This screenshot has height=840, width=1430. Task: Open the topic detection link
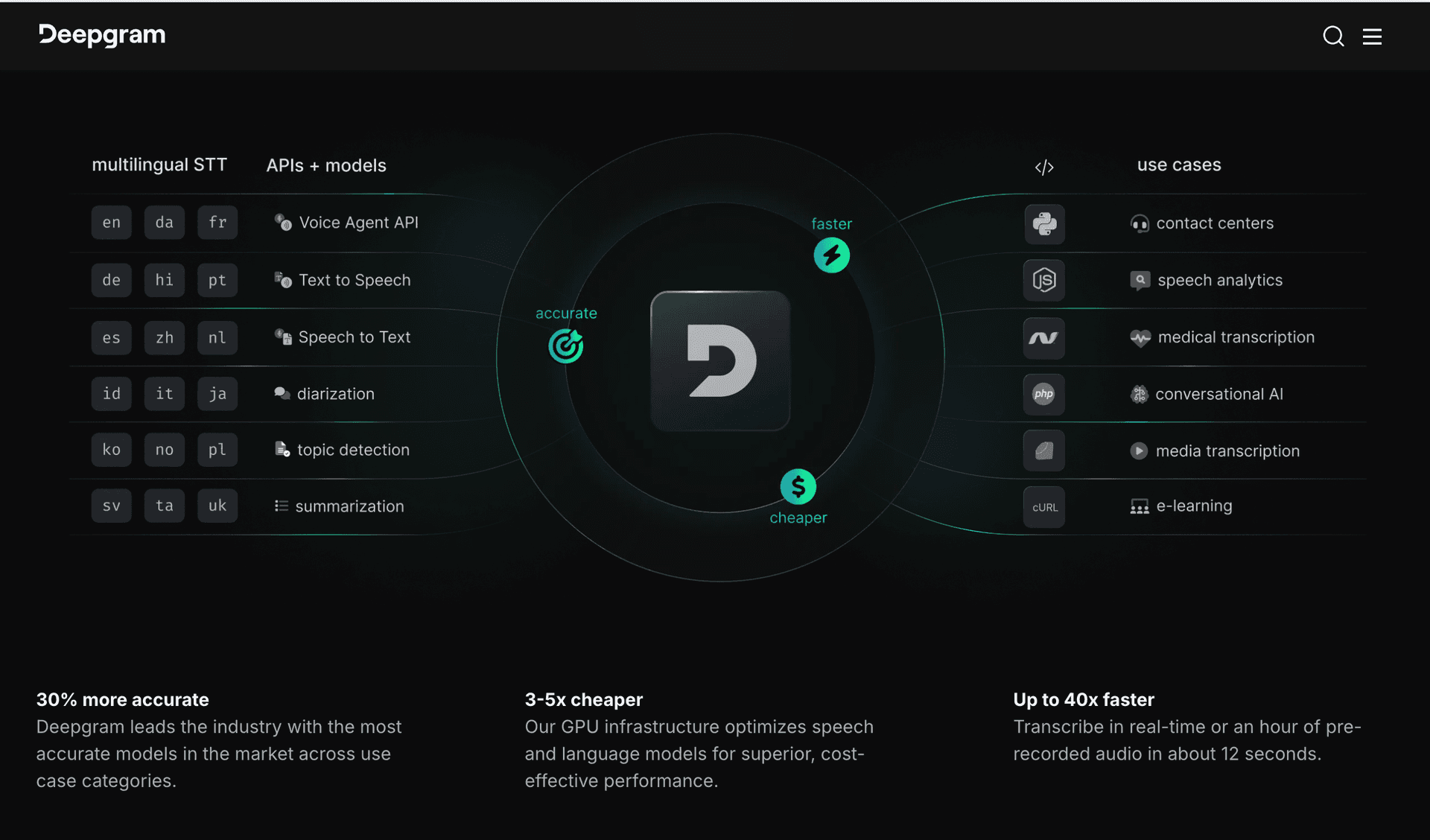click(353, 450)
